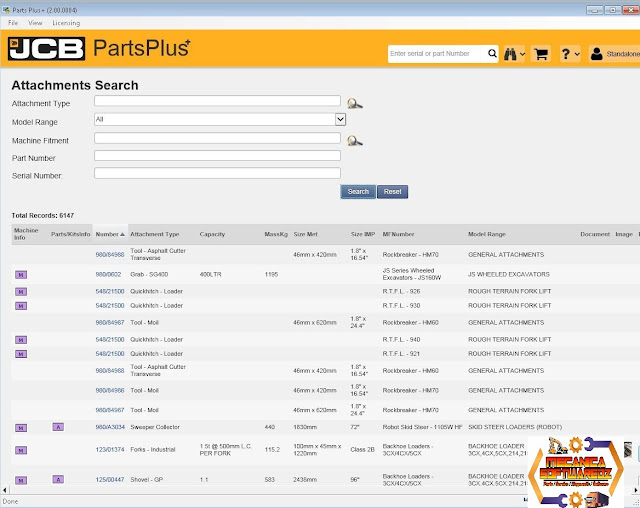Viewport: 640px width, 508px height.
Task: Open part 980/0602 link
Action: [x=108, y=274]
